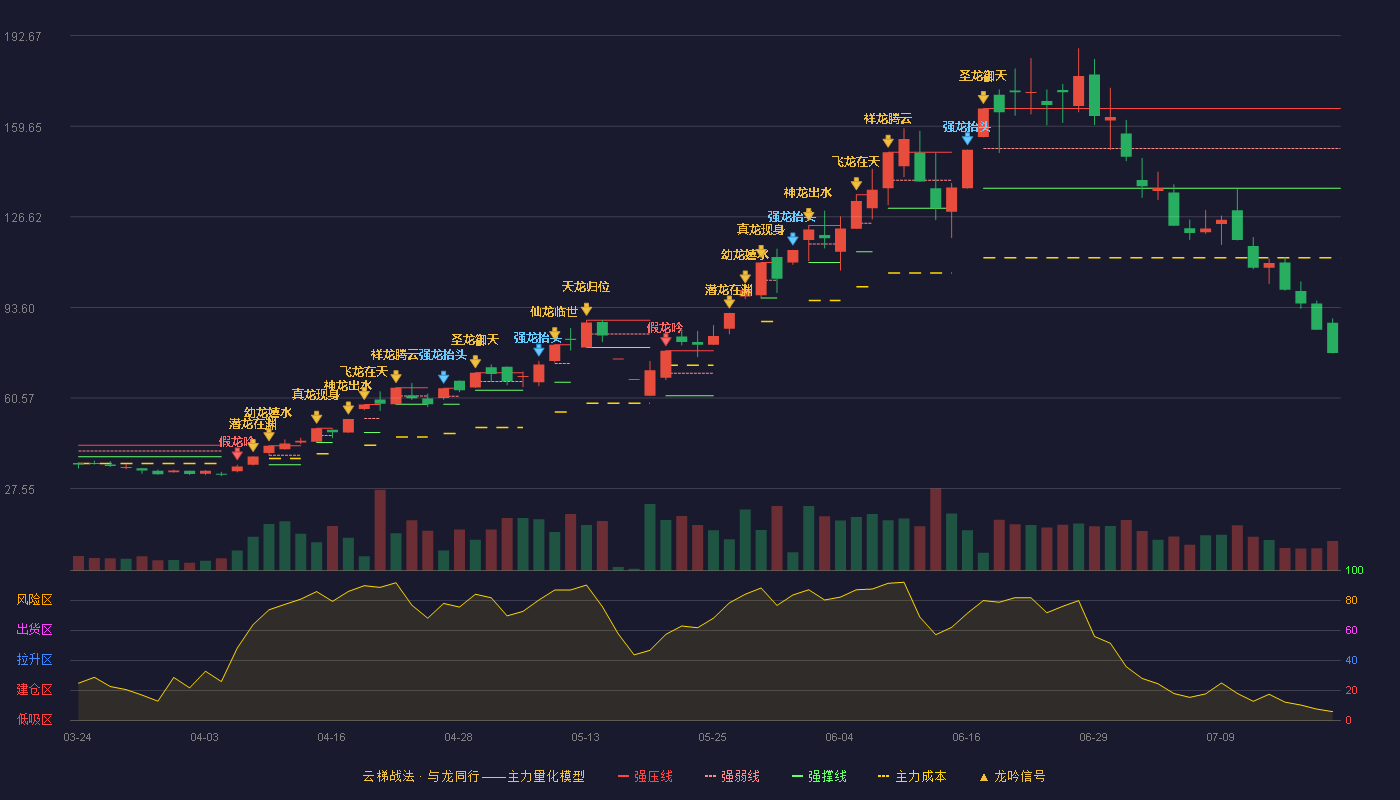This screenshot has height=800, width=1400.
Task: Click the 天龙归位 signal arrow marker
Action: (x=586, y=309)
